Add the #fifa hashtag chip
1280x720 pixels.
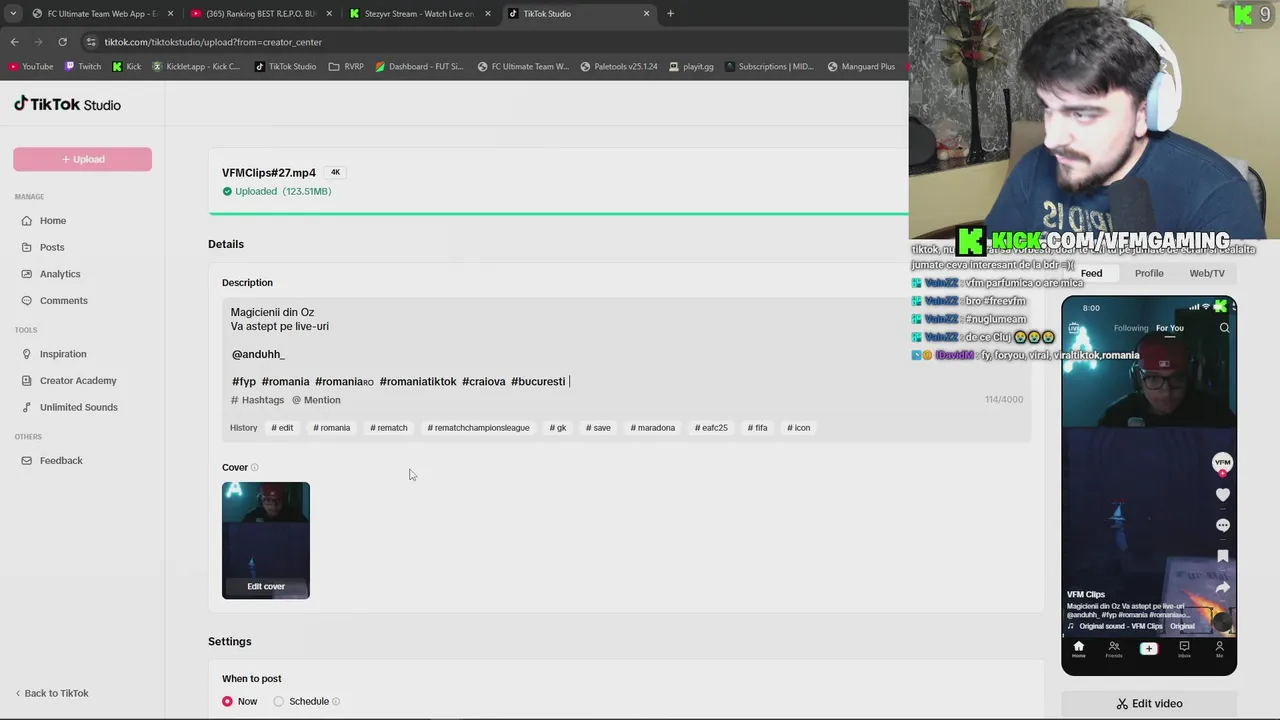coord(757,428)
